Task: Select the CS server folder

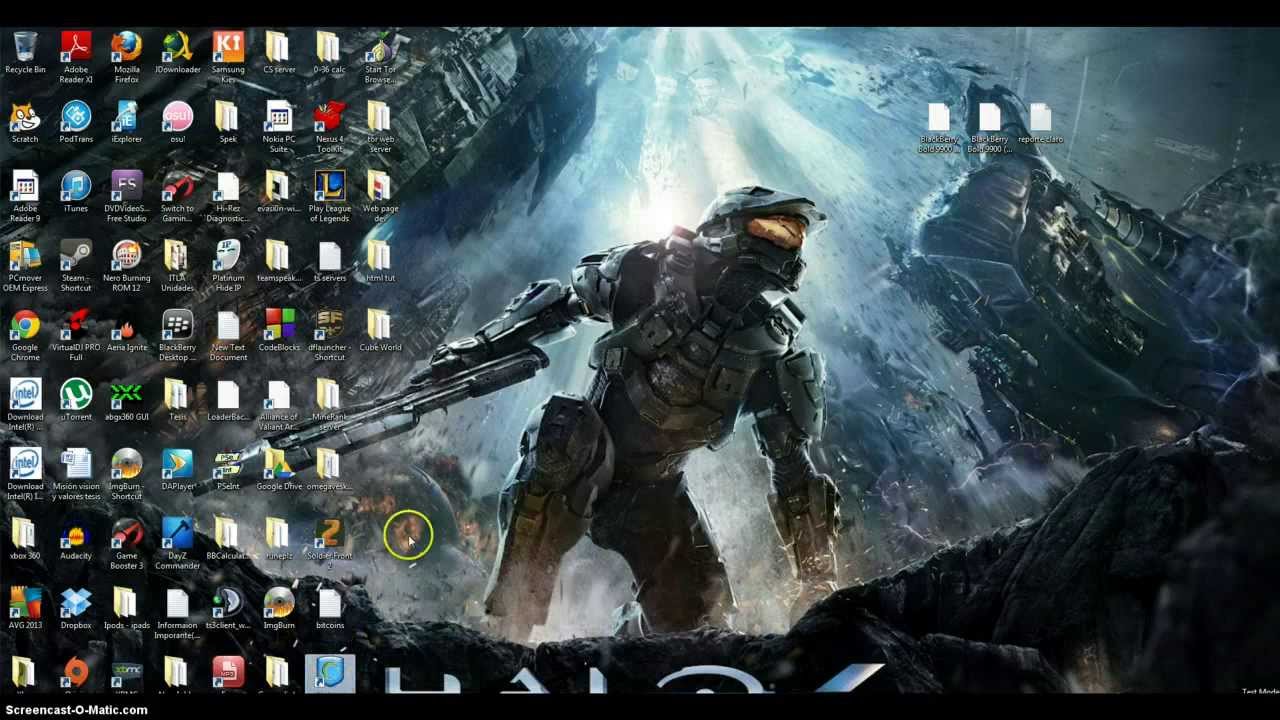Action: click(279, 53)
